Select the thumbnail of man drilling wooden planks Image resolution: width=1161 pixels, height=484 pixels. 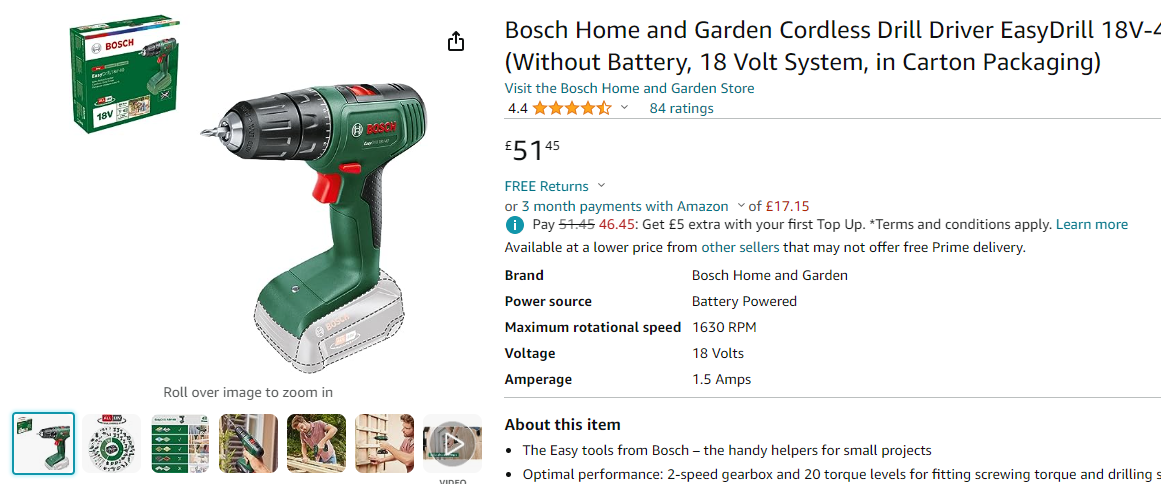coord(316,443)
